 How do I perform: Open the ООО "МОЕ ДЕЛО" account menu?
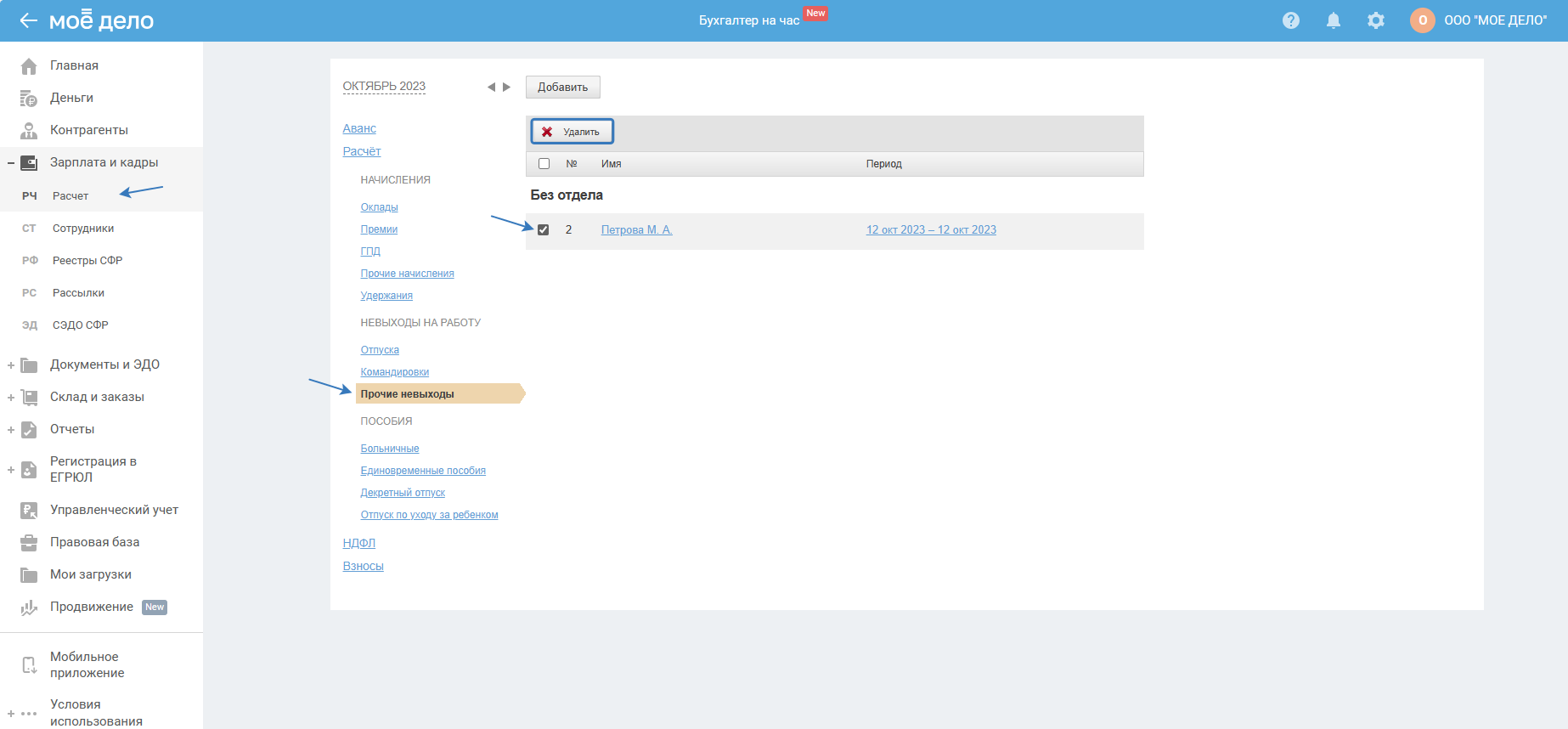[1495, 20]
